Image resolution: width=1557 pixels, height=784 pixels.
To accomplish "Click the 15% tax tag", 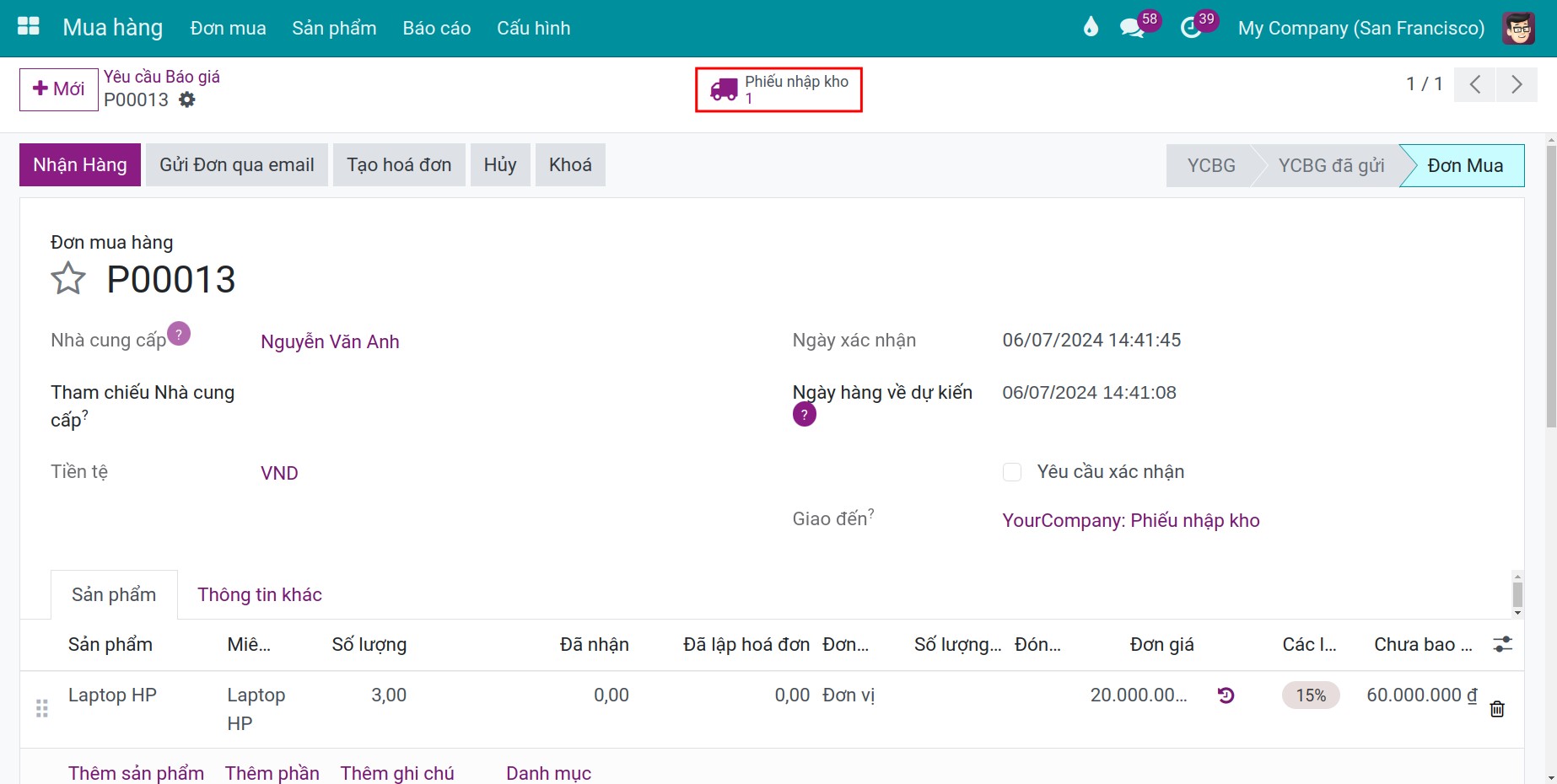I will [x=1311, y=695].
